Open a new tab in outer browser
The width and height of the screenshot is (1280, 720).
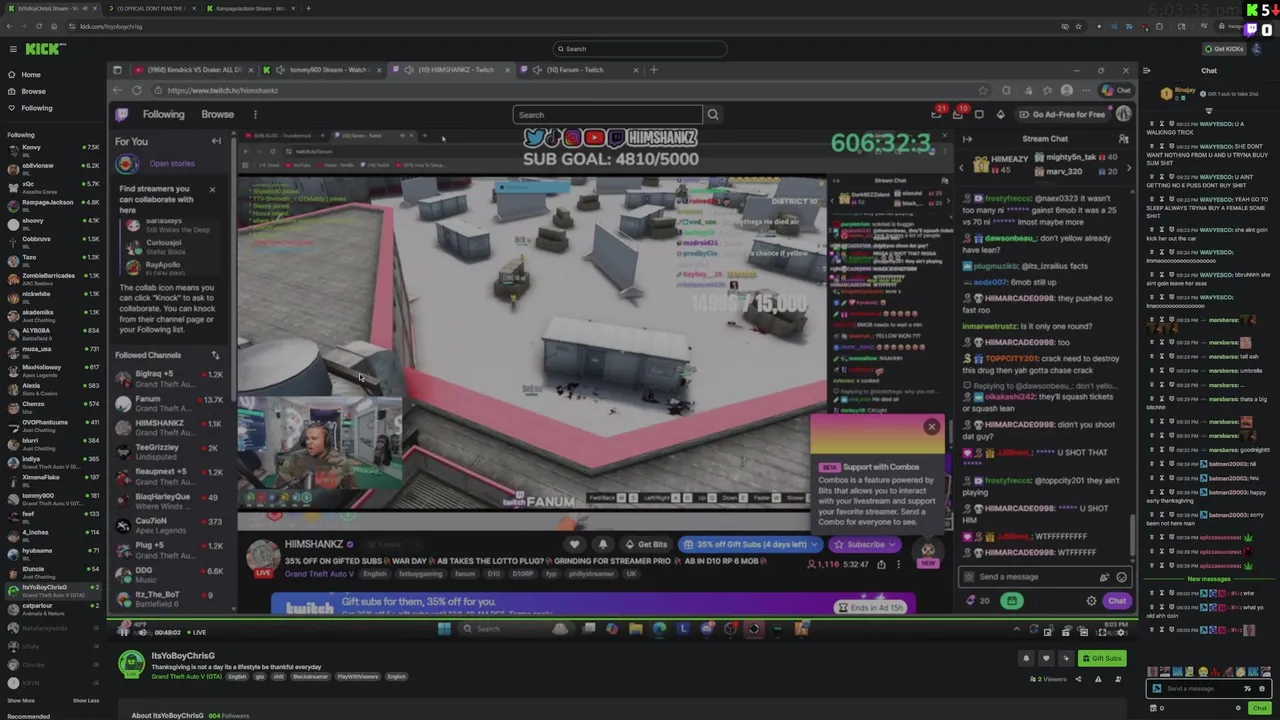[308, 8]
